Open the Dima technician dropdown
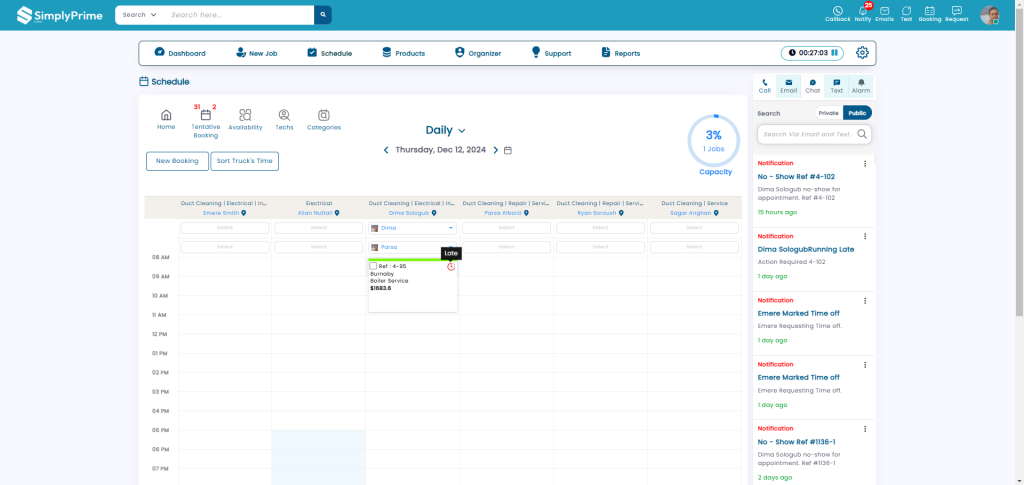The width and height of the screenshot is (1024, 485). (412, 228)
